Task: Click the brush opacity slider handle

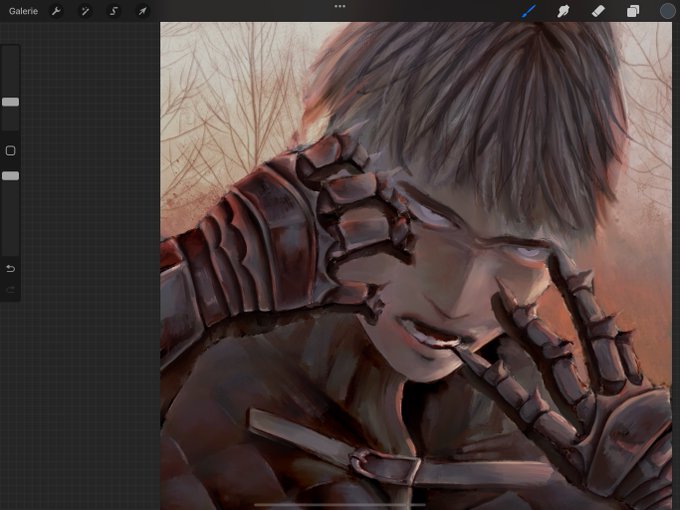Action: (10, 176)
